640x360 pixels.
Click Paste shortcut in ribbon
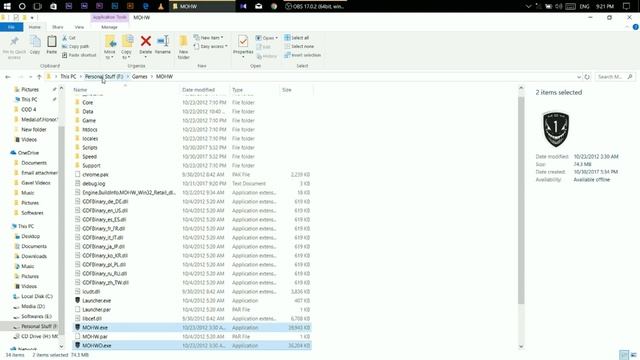79,55
